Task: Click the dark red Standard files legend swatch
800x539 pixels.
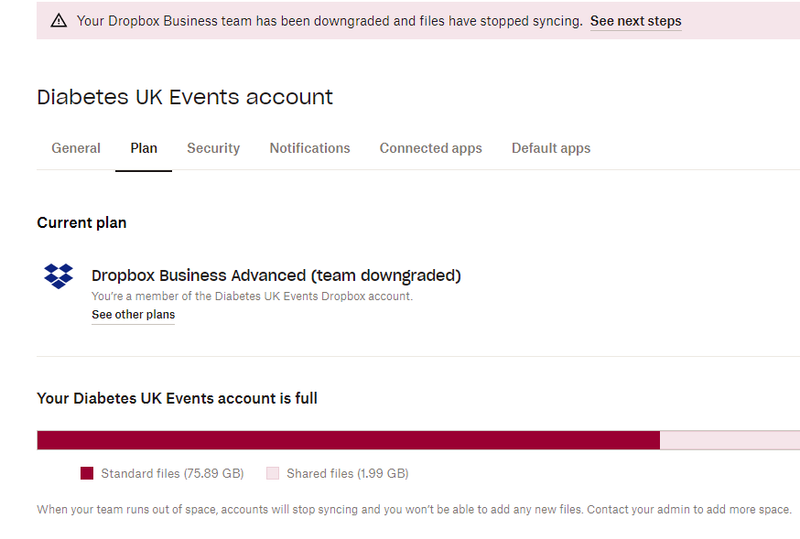Action: pyautogui.click(x=86, y=473)
